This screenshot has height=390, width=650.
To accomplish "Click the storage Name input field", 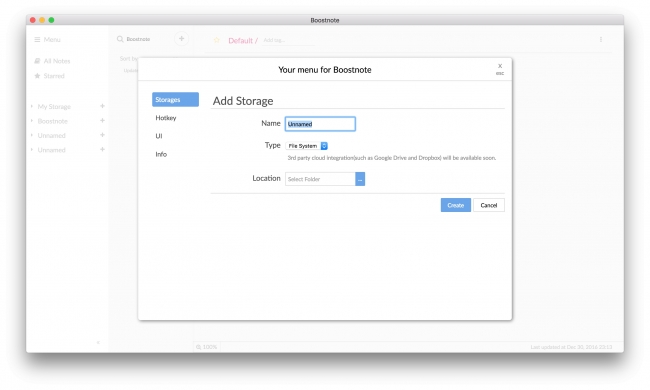I will pos(320,124).
